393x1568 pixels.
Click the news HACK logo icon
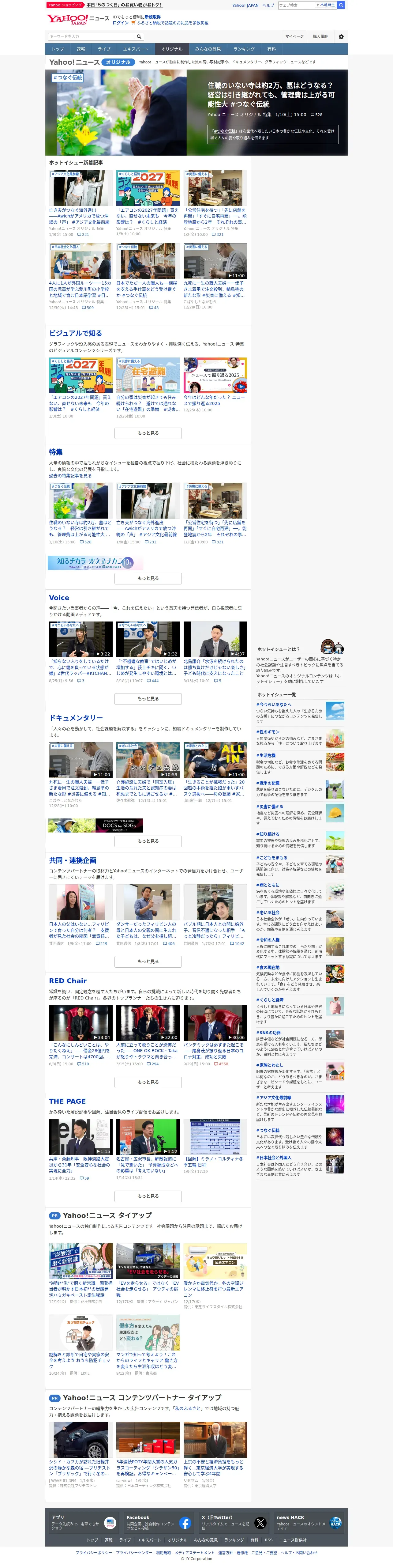pyautogui.click(x=336, y=1524)
